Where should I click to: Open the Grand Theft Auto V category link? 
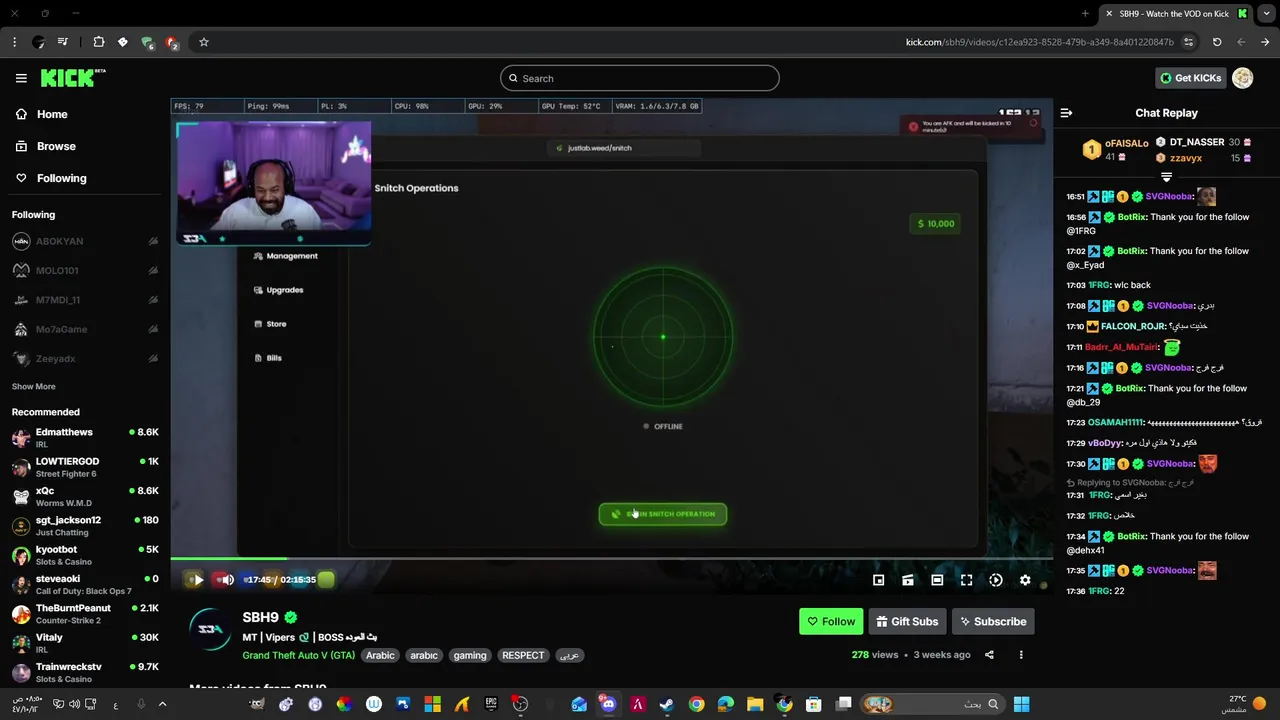pos(298,655)
